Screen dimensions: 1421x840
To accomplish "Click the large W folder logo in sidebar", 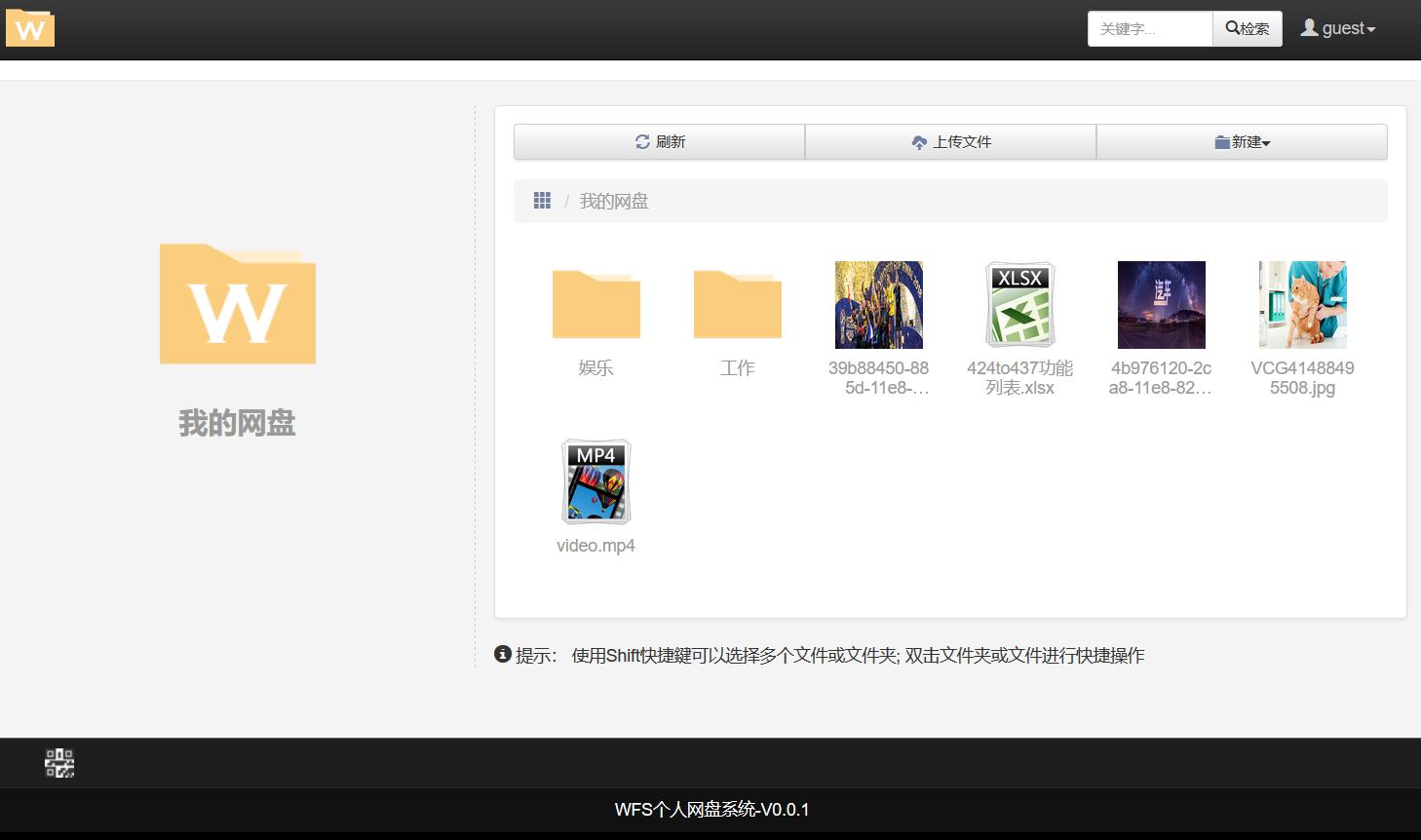I will point(238,304).
